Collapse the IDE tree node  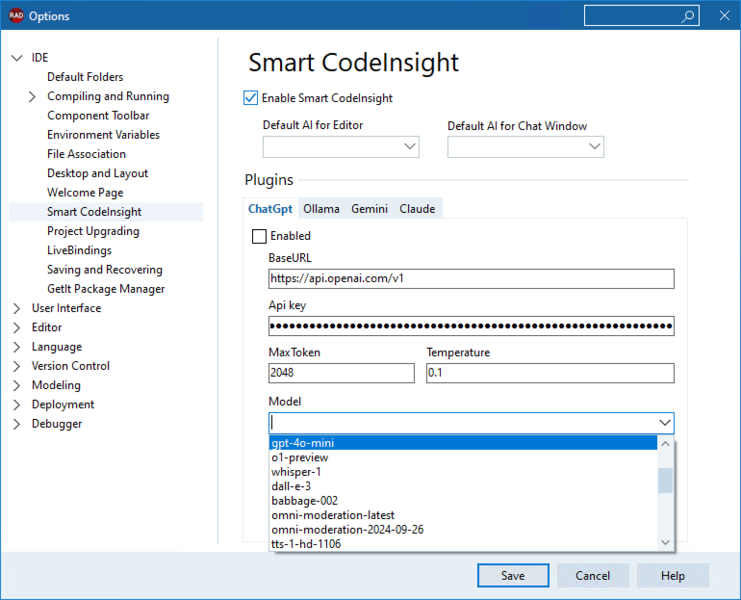point(17,58)
